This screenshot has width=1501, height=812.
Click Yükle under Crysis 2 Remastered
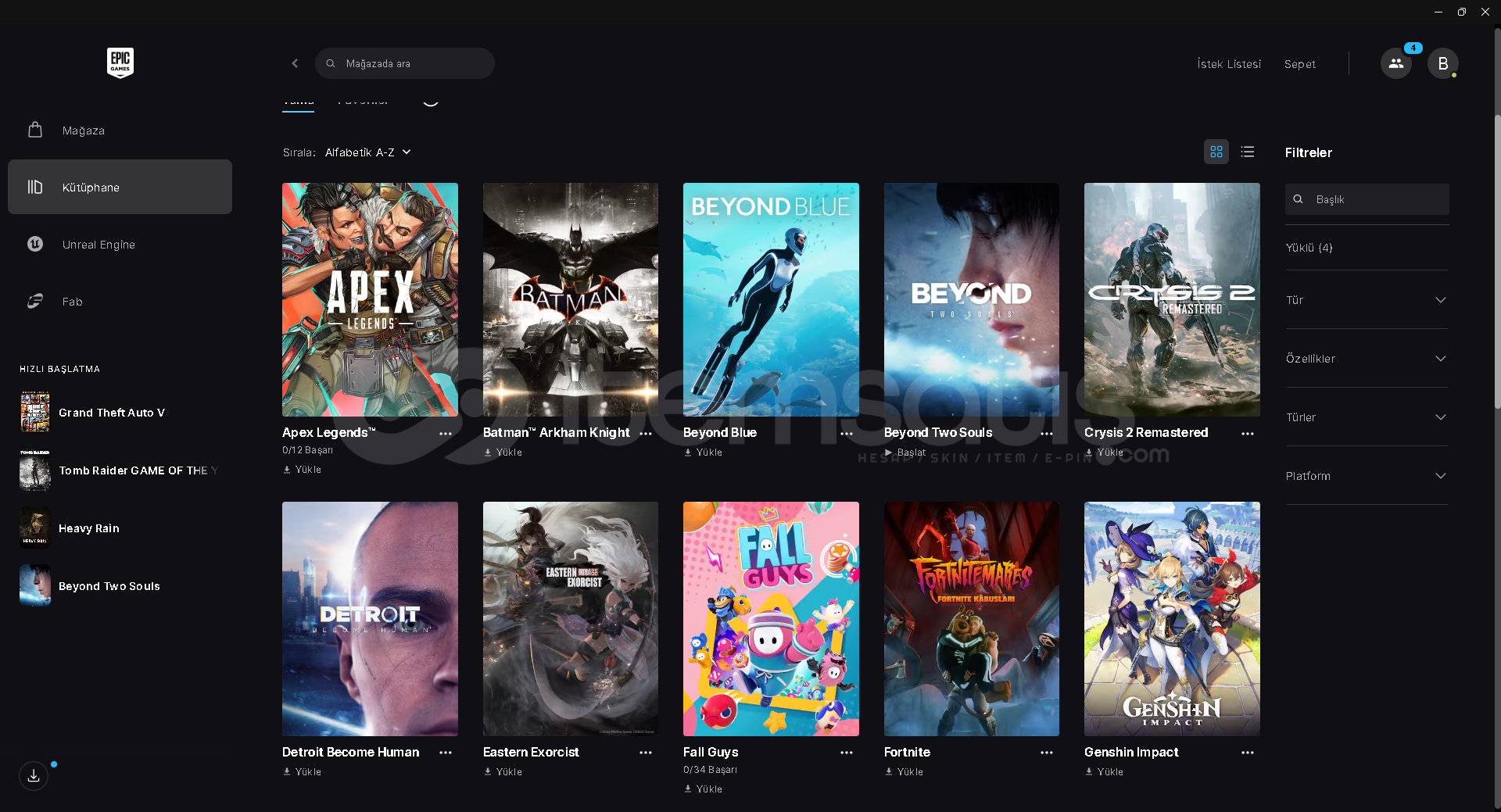(x=1105, y=453)
